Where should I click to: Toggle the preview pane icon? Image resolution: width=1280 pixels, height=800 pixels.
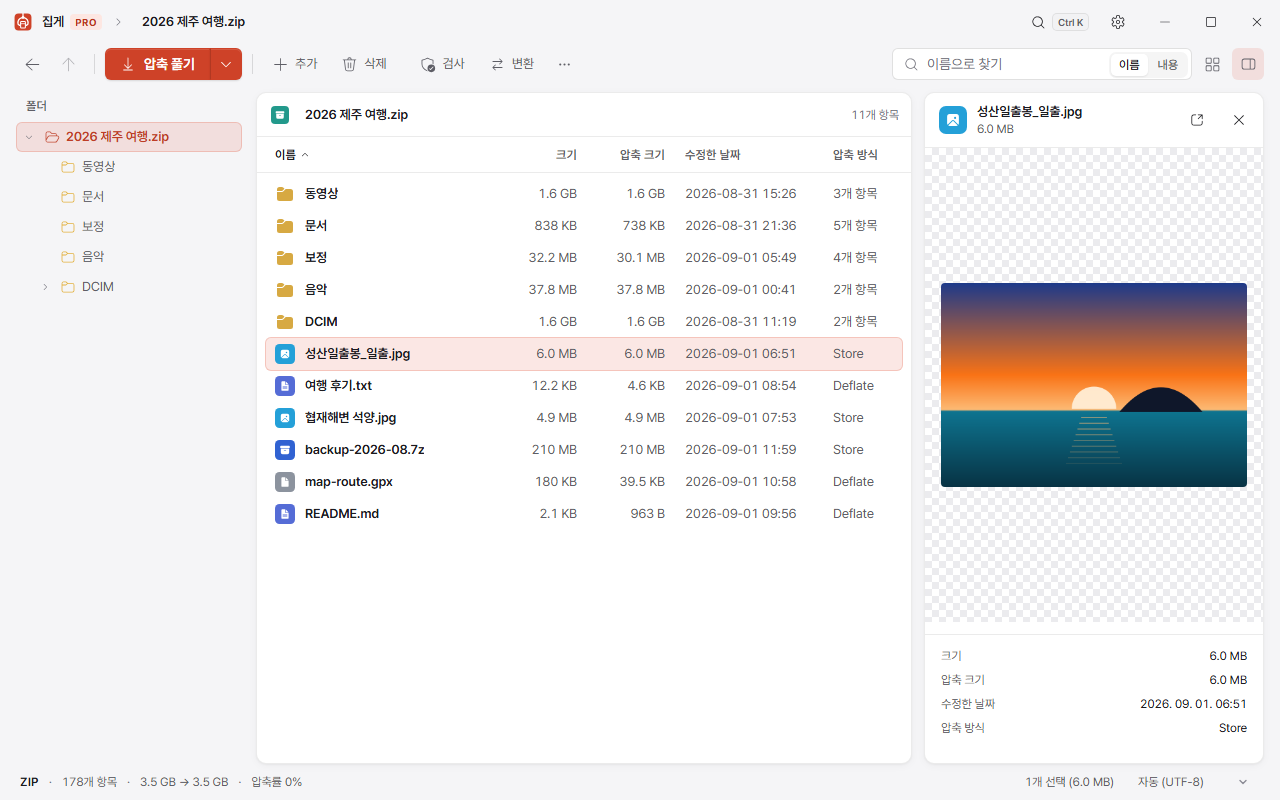click(1248, 64)
